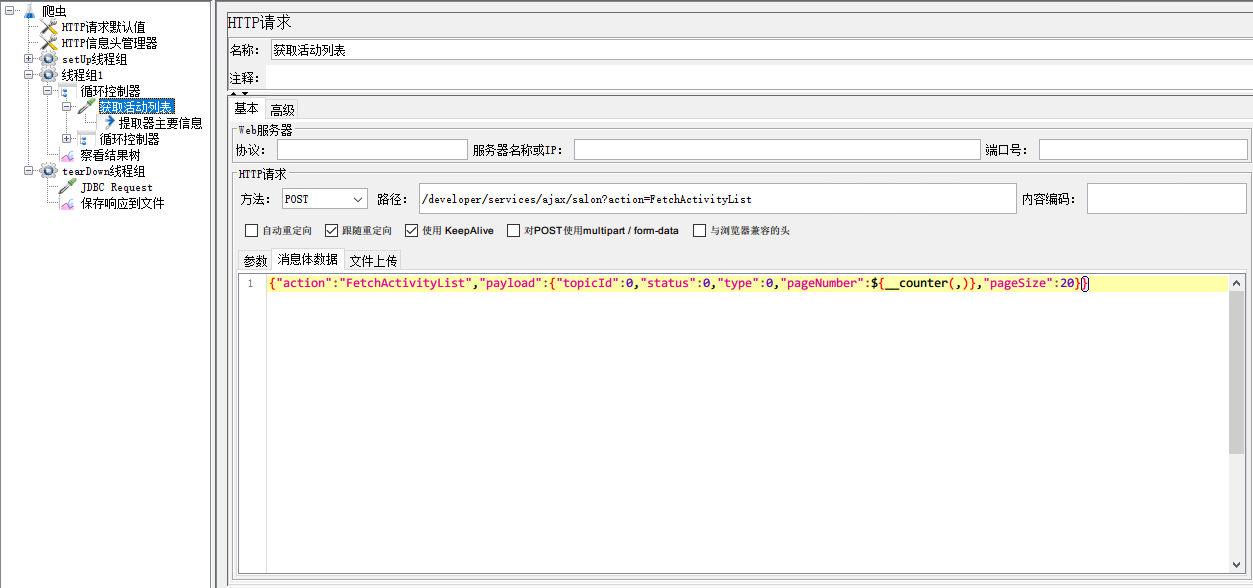
Task: Select the setUp线程组 gear icon
Action: (x=48, y=59)
